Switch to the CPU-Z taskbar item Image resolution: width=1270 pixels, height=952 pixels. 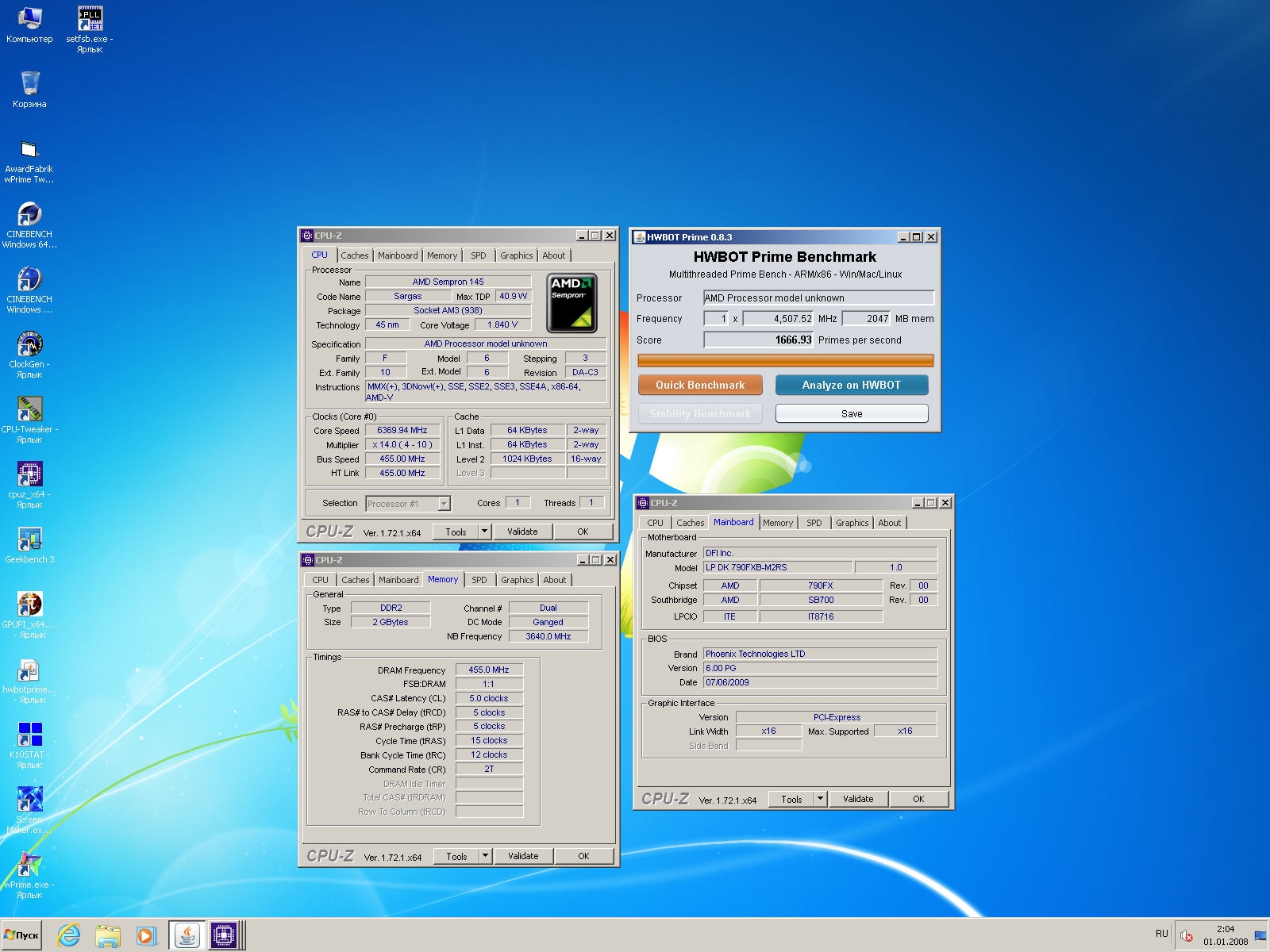[x=225, y=936]
